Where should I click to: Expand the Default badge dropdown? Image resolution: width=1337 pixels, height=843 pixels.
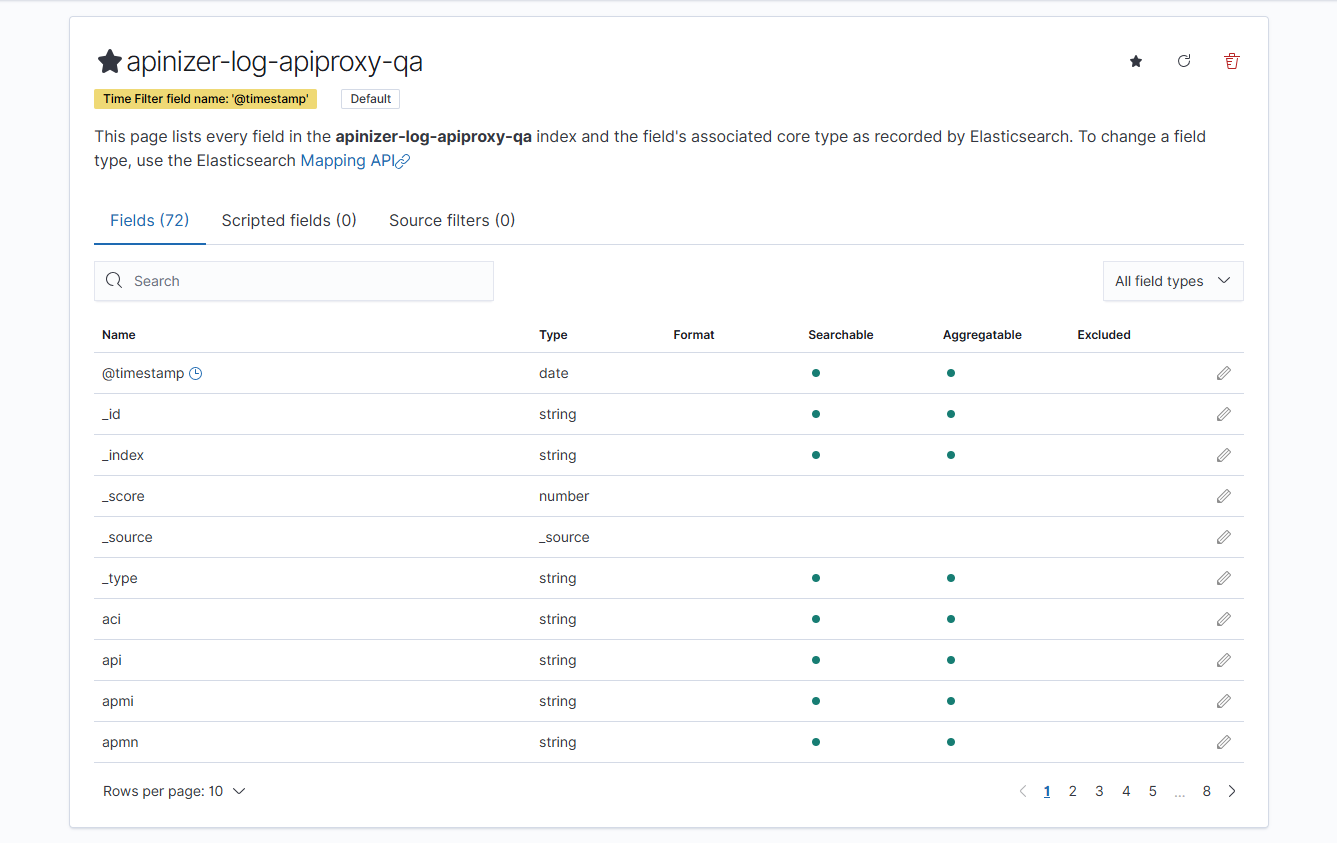[x=369, y=99]
